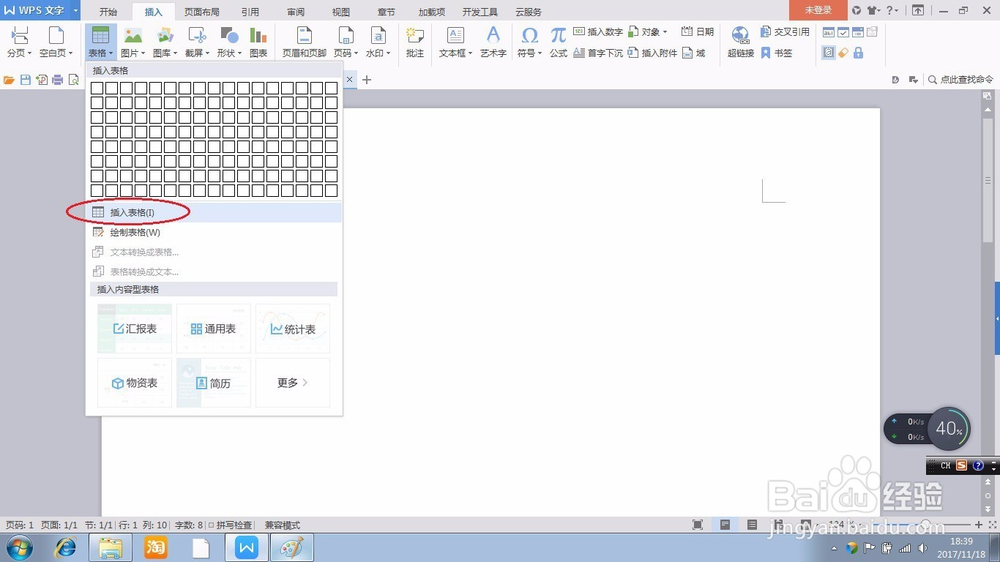
Task: Click the 分页 page break icon
Action: (x=19, y=35)
